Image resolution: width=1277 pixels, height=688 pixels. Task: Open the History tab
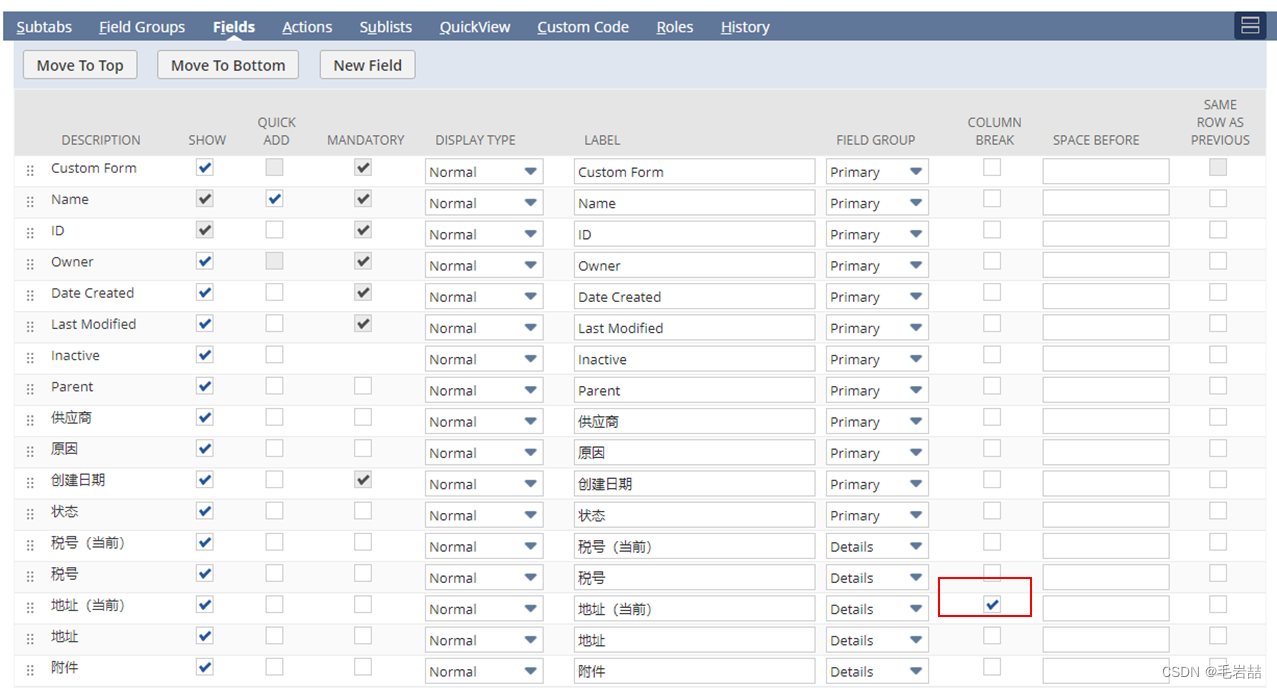[744, 27]
